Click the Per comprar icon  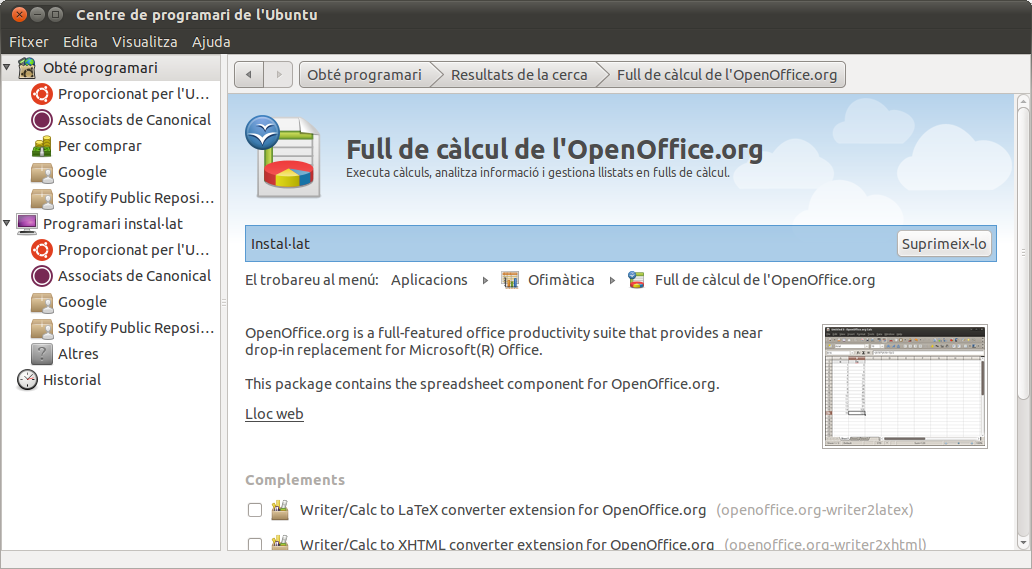tap(42, 146)
